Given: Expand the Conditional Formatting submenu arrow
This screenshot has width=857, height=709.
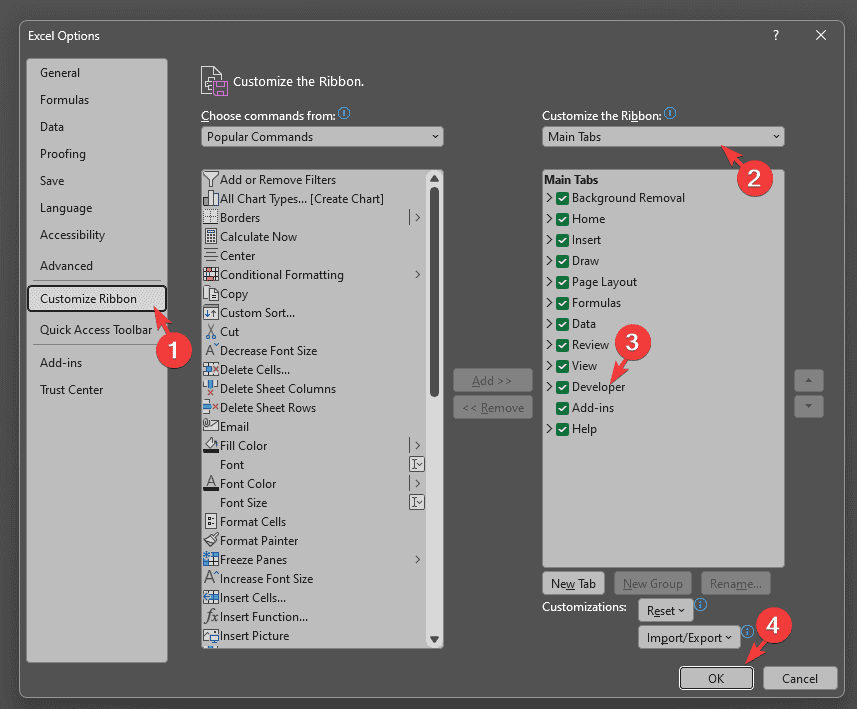Looking at the screenshot, I should 418,274.
